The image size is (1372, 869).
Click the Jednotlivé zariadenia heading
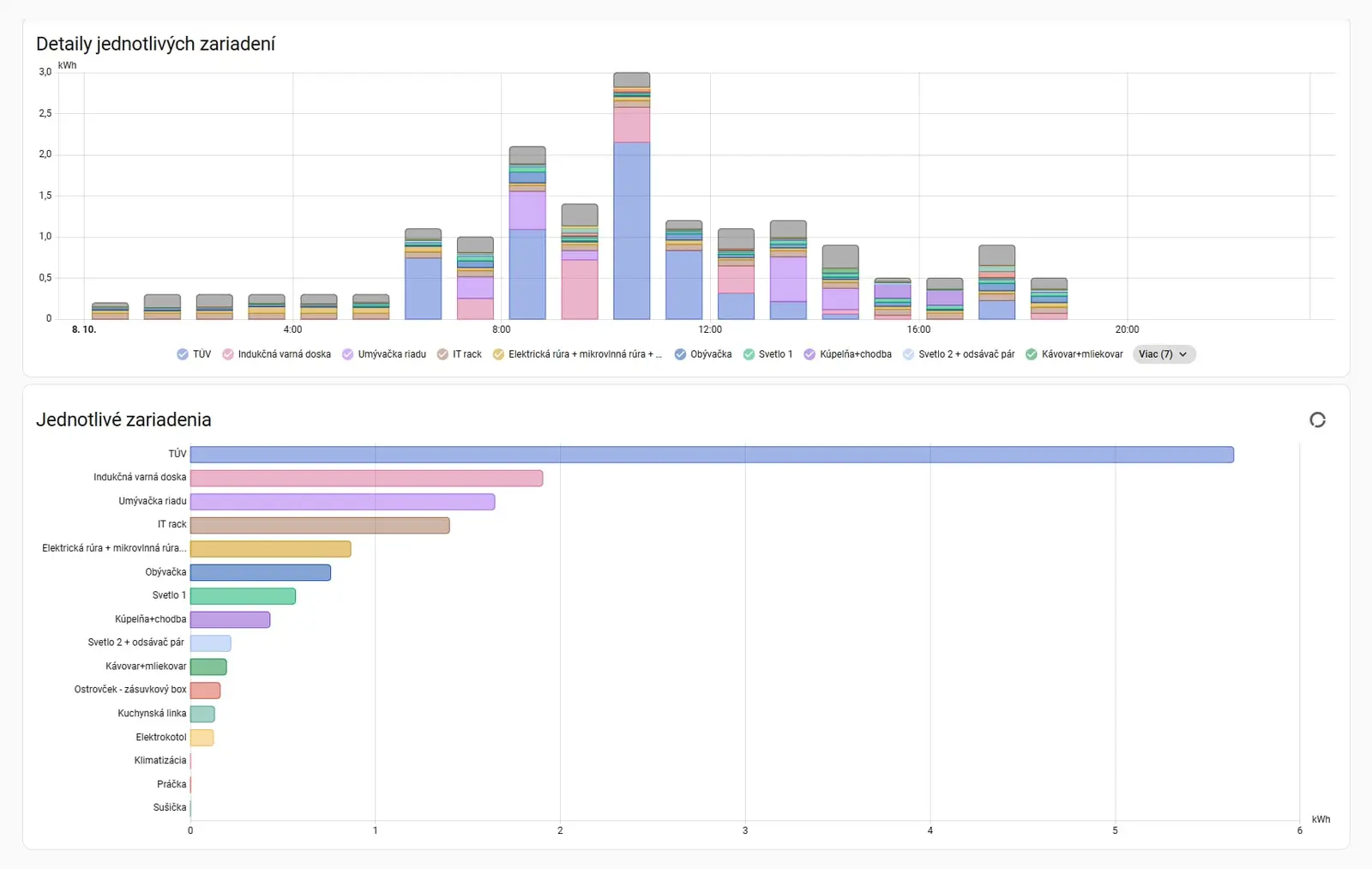pyautogui.click(x=123, y=419)
